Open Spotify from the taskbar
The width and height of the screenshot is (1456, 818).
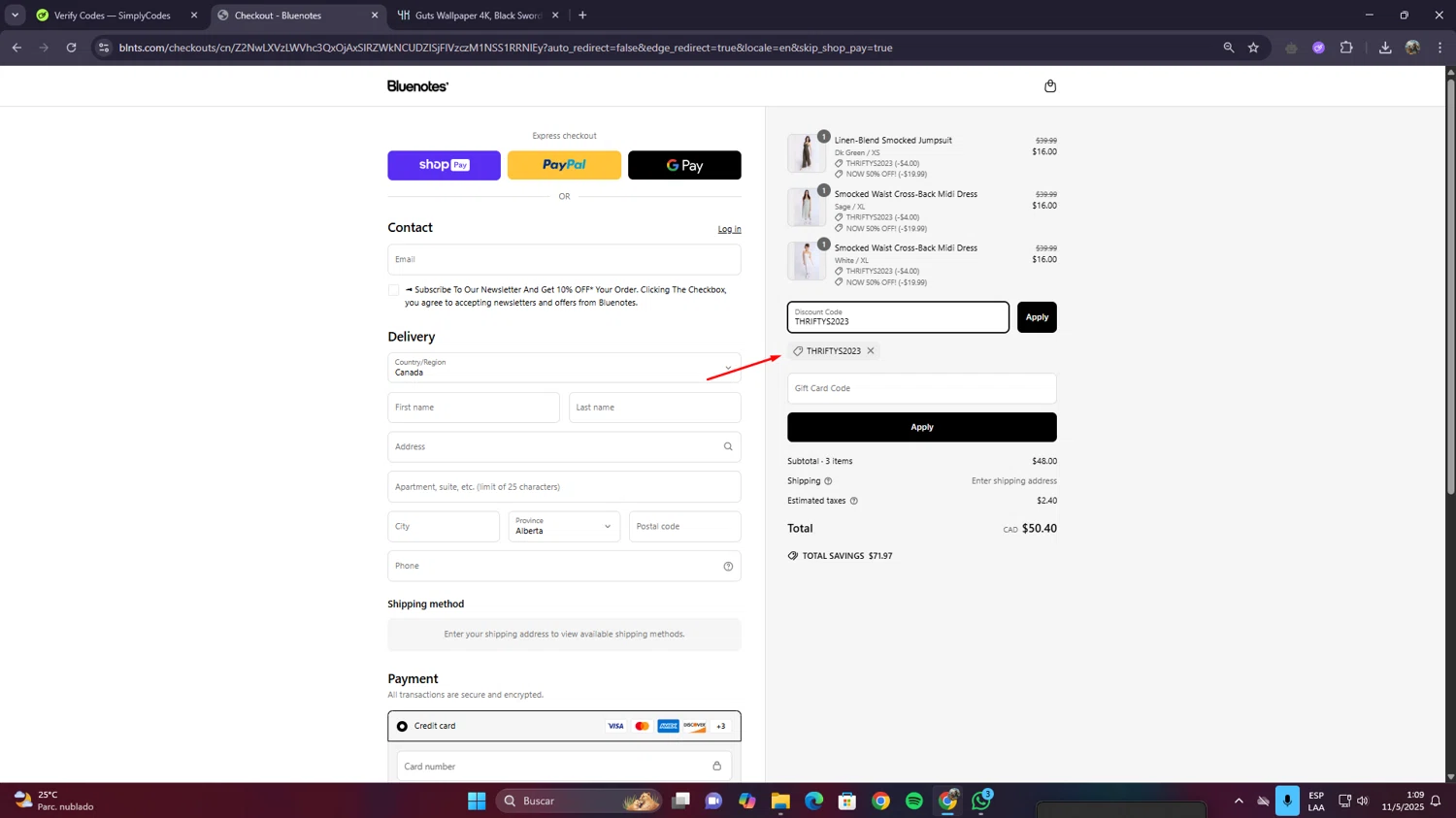tap(913, 801)
